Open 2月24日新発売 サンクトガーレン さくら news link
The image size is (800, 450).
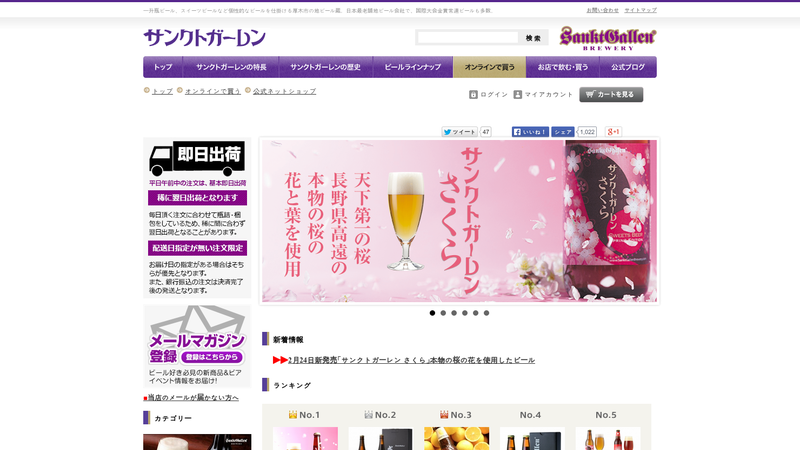tap(411, 360)
